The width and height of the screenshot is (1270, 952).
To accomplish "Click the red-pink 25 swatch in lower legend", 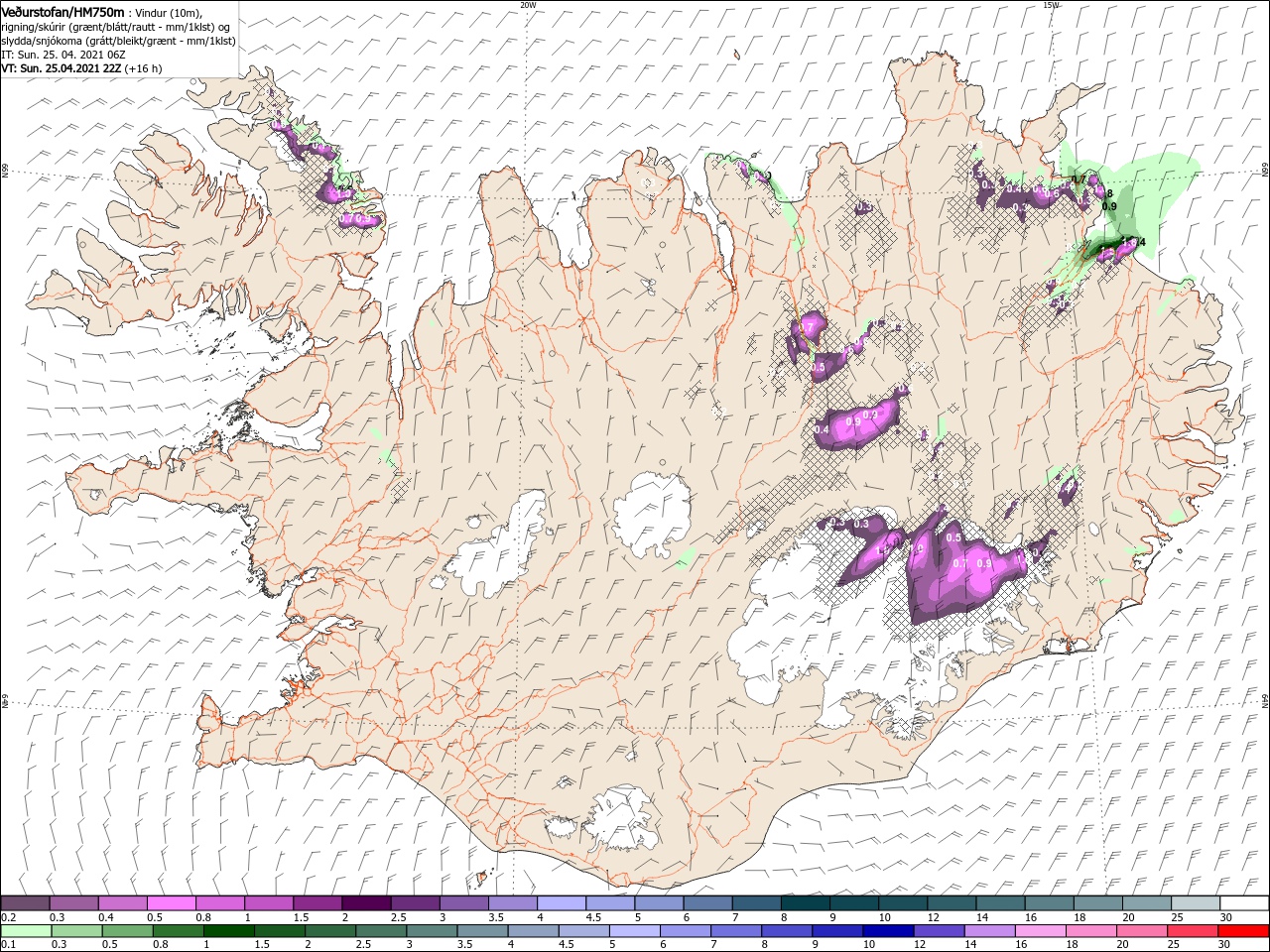I will pos(1192,931).
